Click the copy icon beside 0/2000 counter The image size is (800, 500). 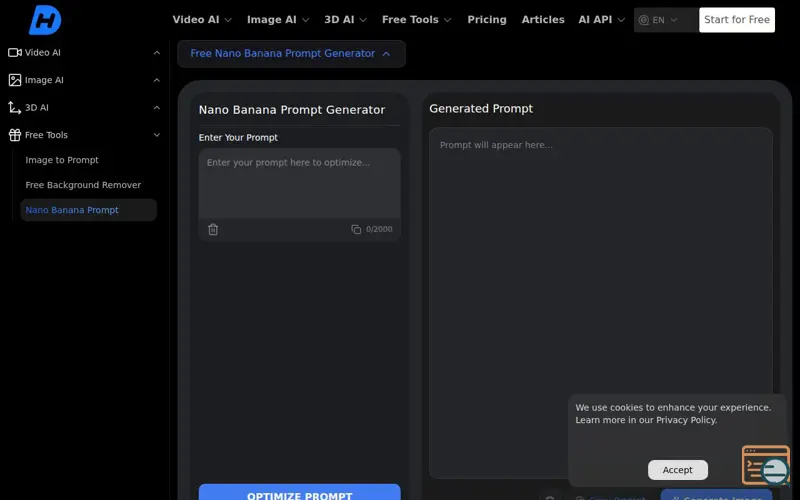coord(356,230)
